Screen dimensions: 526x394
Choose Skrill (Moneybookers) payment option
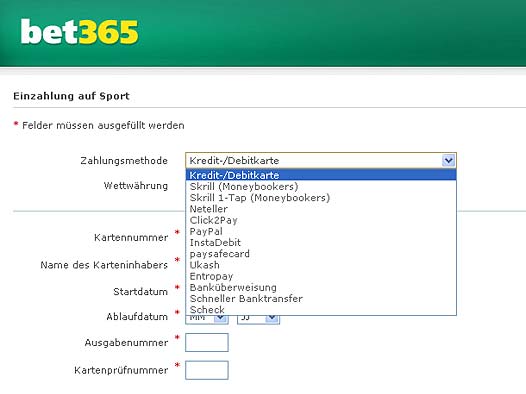click(321, 186)
